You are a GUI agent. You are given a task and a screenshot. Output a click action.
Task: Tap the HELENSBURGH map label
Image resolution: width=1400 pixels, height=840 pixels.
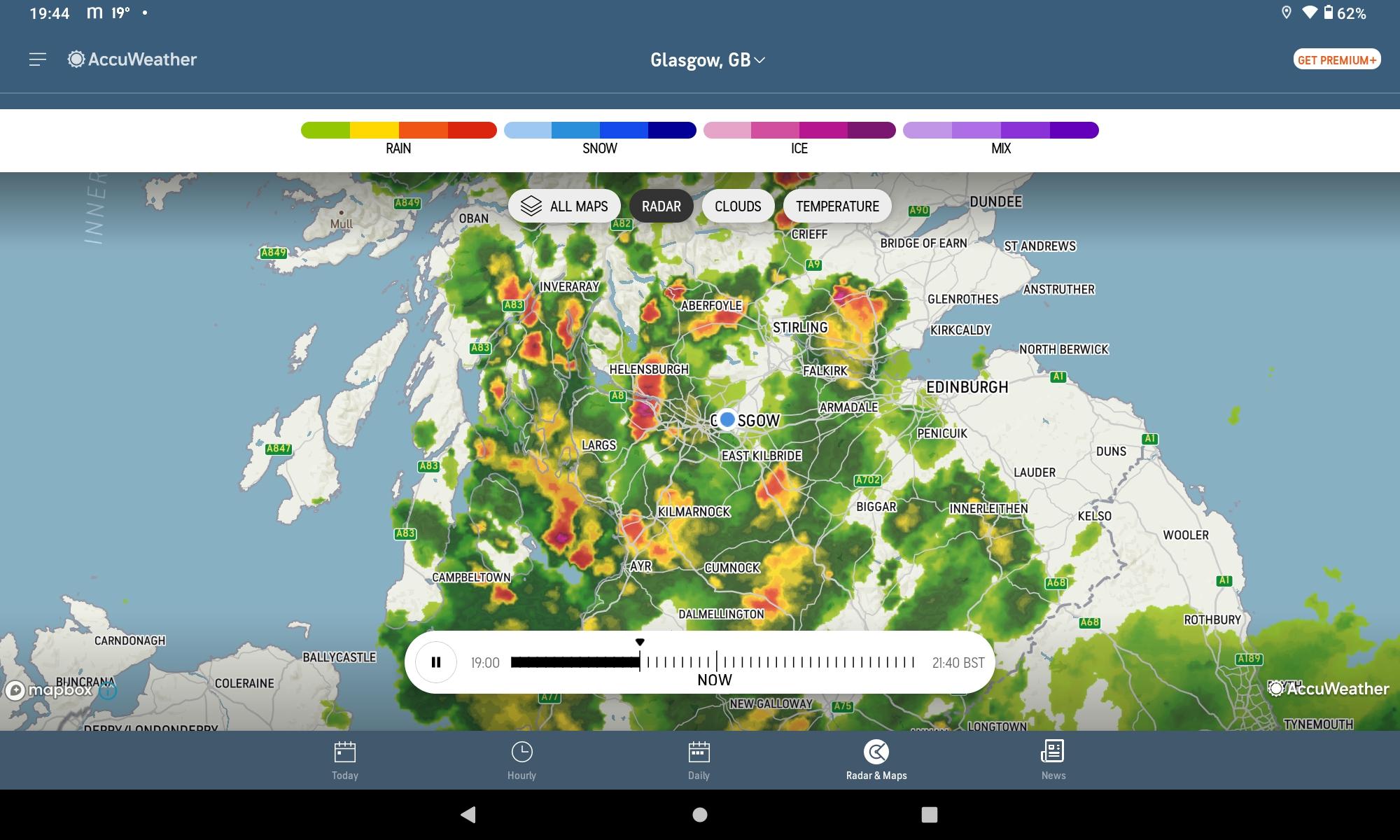[x=649, y=370]
